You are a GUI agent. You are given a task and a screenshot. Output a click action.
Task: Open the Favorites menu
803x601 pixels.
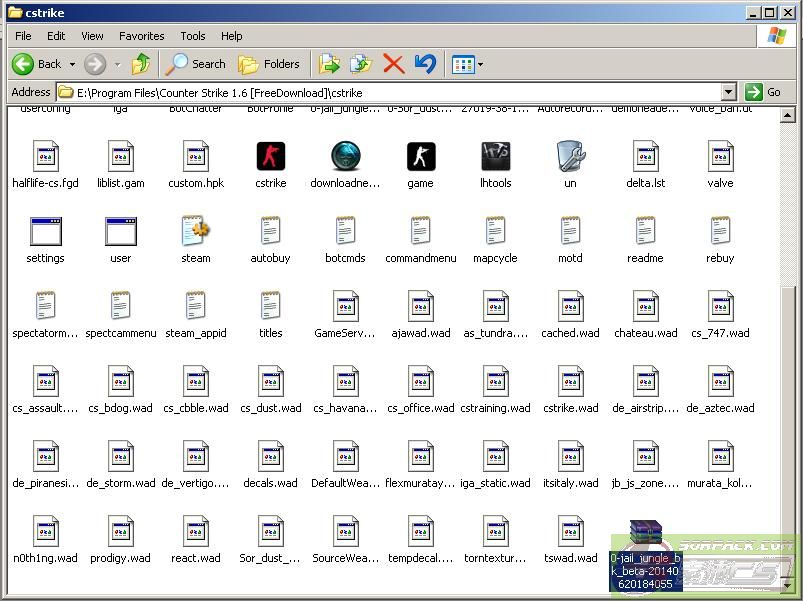pos(142,36)
